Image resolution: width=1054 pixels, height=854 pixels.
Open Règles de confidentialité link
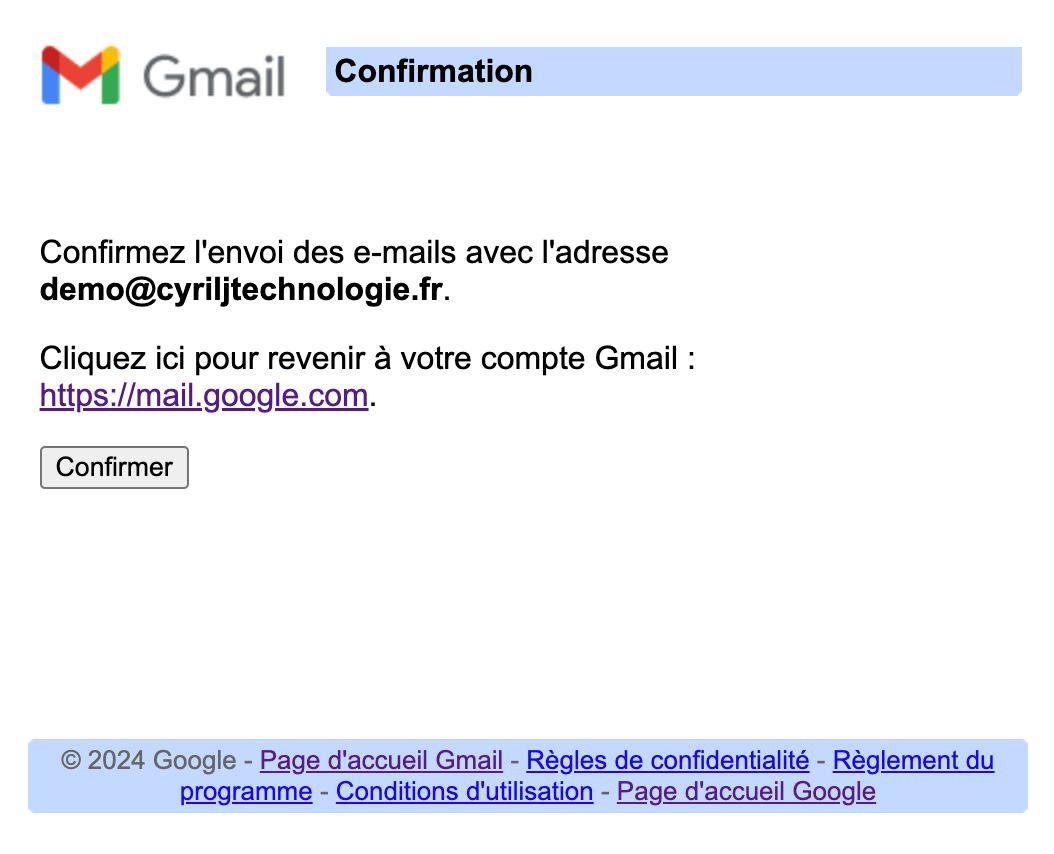point(667,761)
